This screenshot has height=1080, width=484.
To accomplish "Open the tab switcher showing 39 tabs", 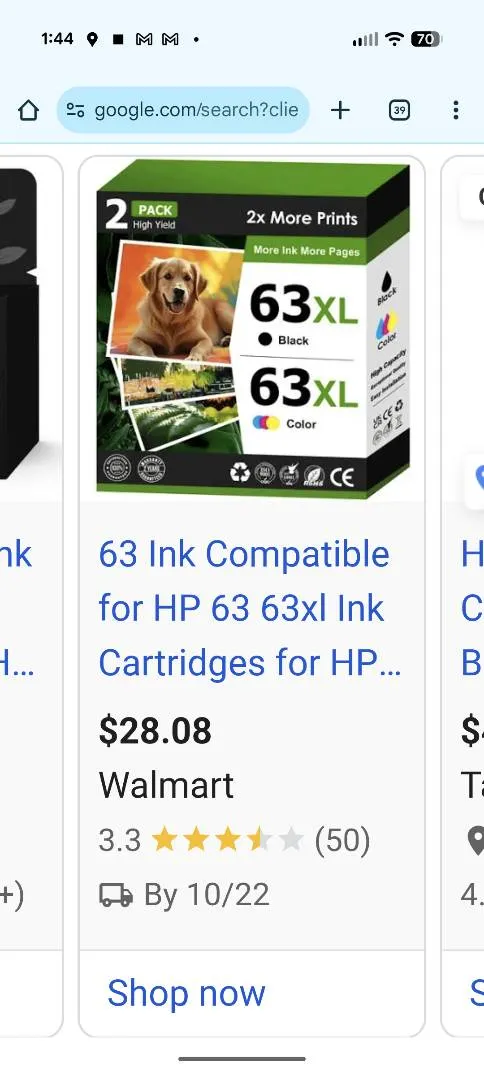I will coord(399,110).
